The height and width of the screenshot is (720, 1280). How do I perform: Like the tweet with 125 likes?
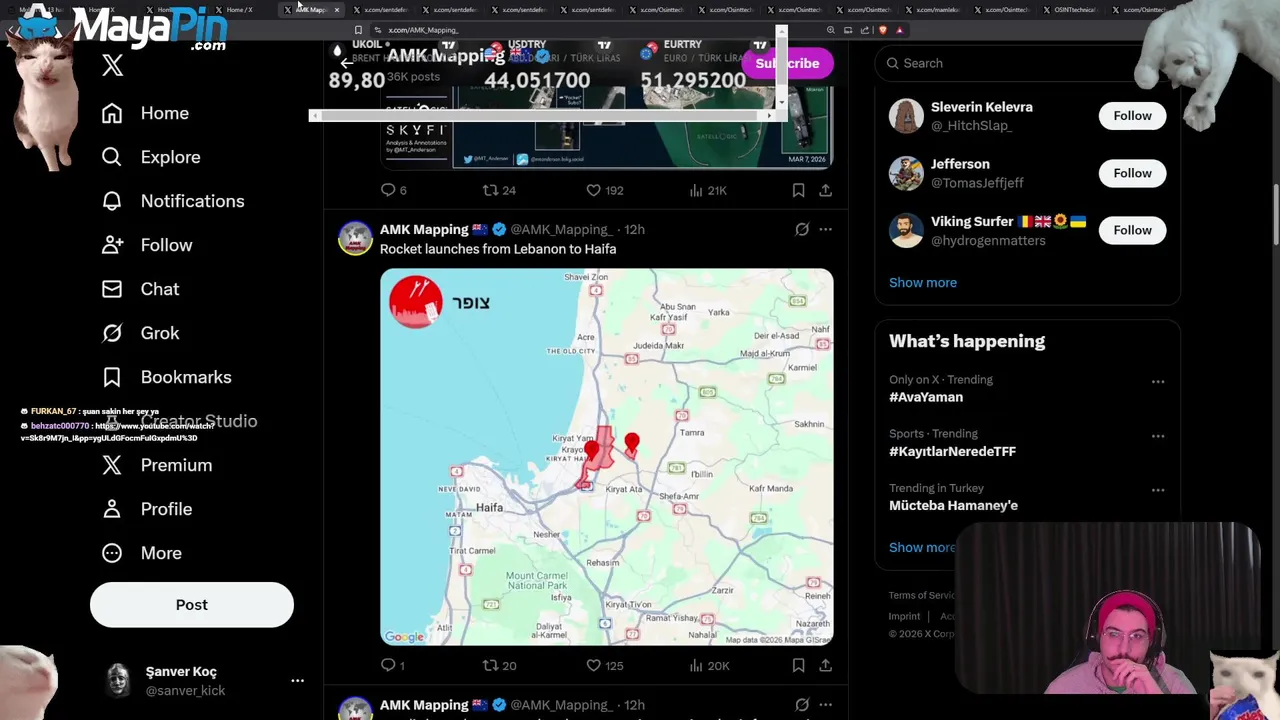pyautogui.click(x=604, y=665)
